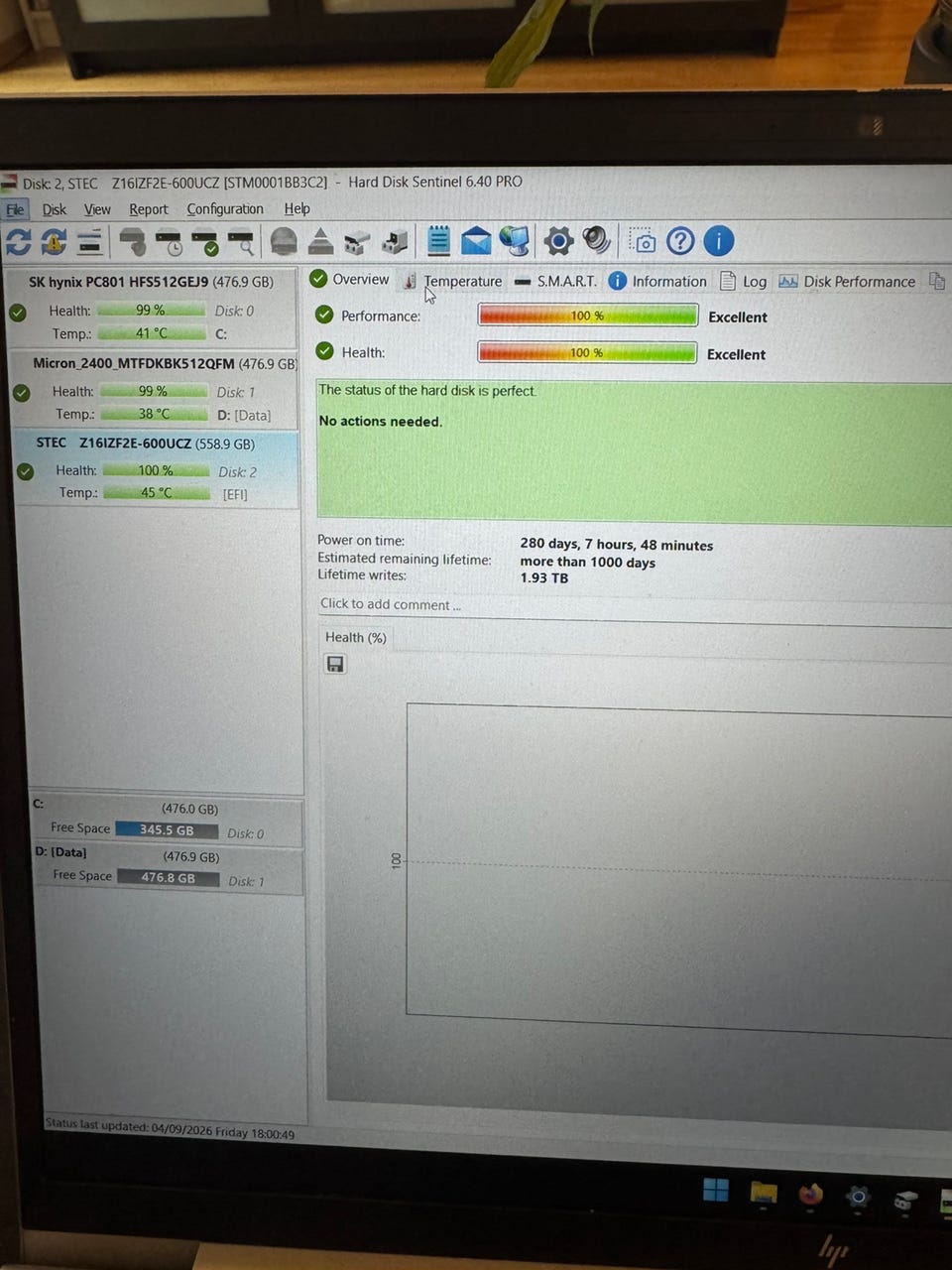Screen dimensions: 952x1270
Task: Click the [EFI] label under STEC disk
Action: (235, 494)
